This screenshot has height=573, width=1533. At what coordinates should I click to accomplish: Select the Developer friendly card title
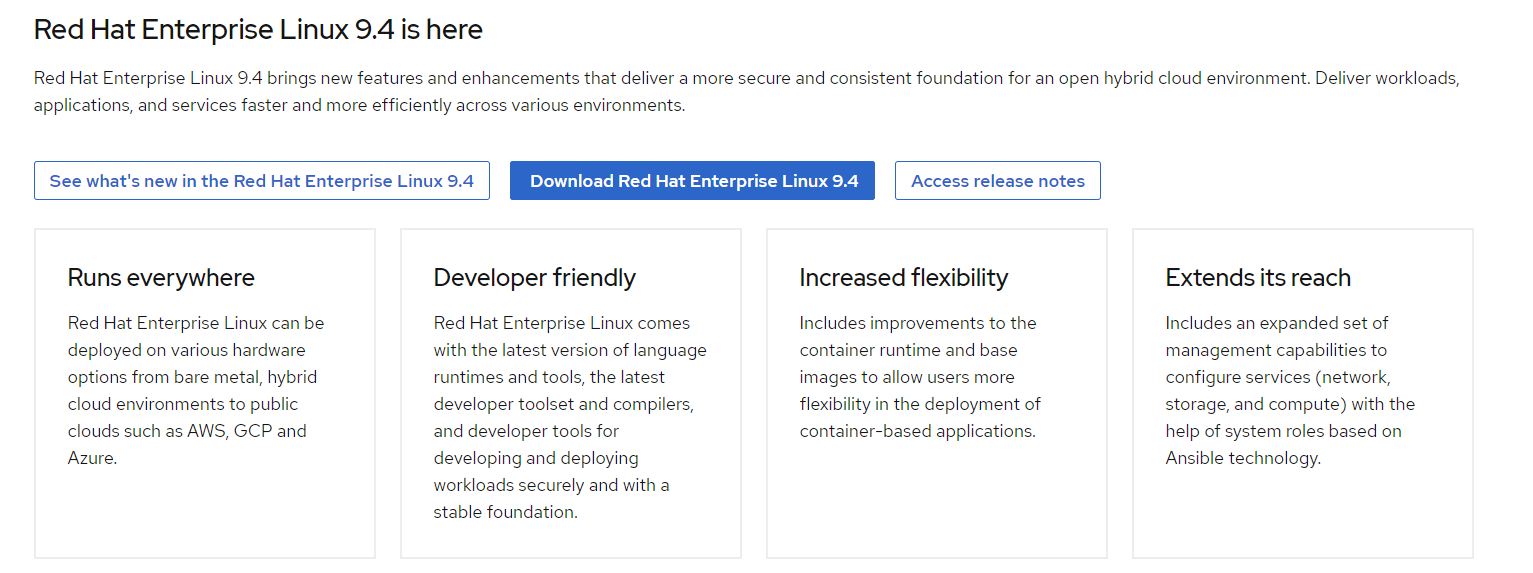pos(534,278)
